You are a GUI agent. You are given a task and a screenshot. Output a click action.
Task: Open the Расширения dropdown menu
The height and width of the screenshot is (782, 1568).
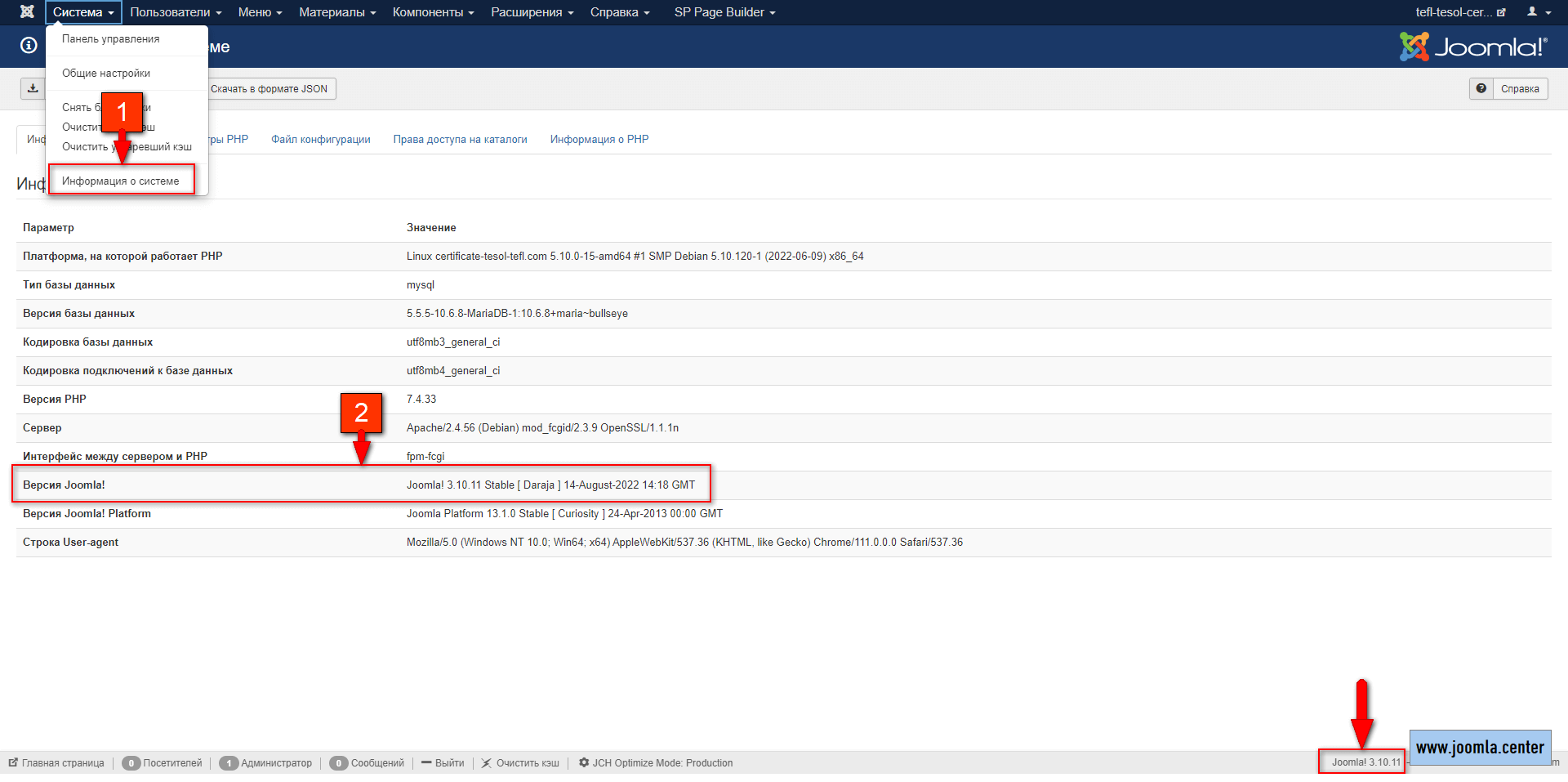coord(532,12)
